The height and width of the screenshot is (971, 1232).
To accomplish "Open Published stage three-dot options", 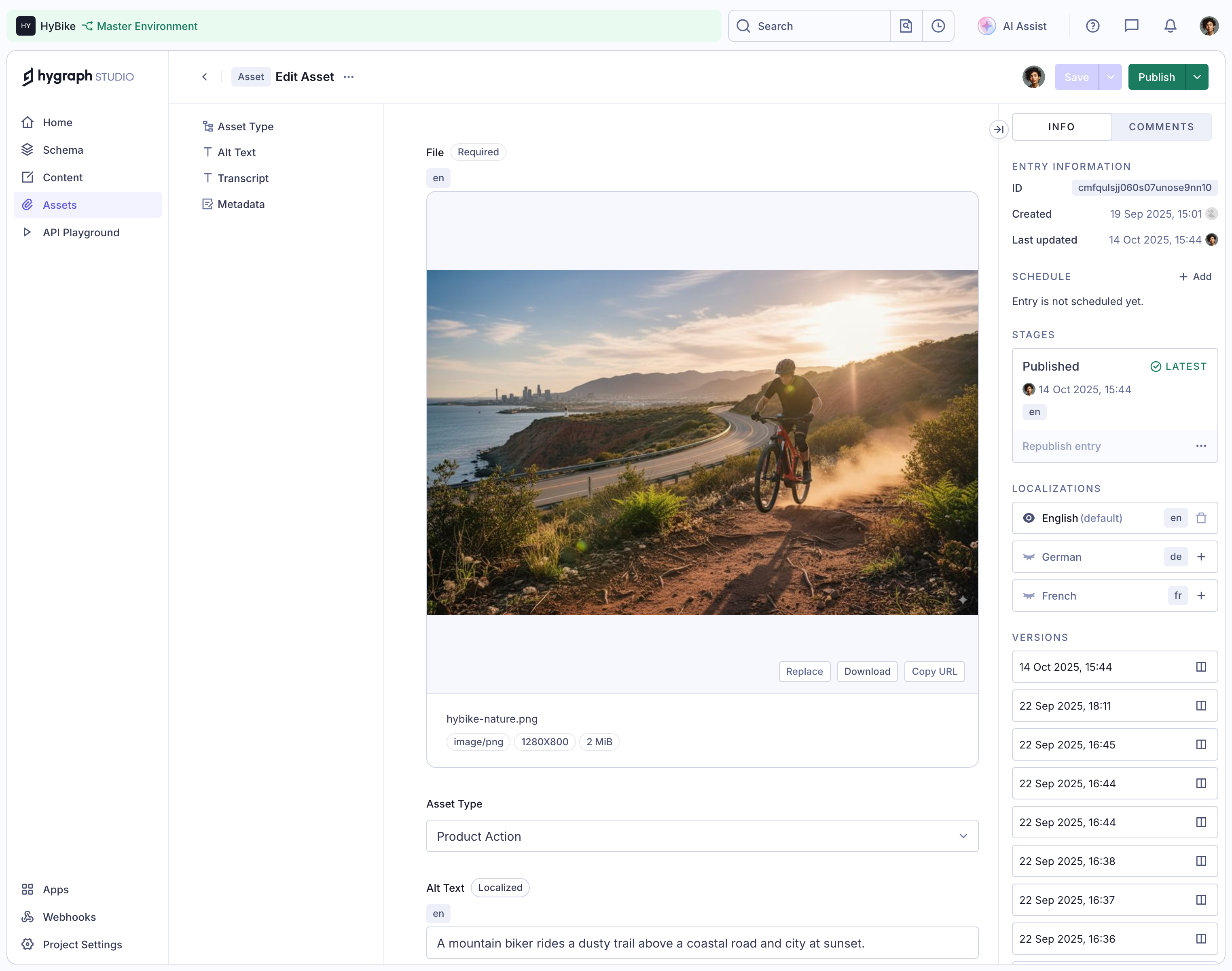I will point(1201,446).
